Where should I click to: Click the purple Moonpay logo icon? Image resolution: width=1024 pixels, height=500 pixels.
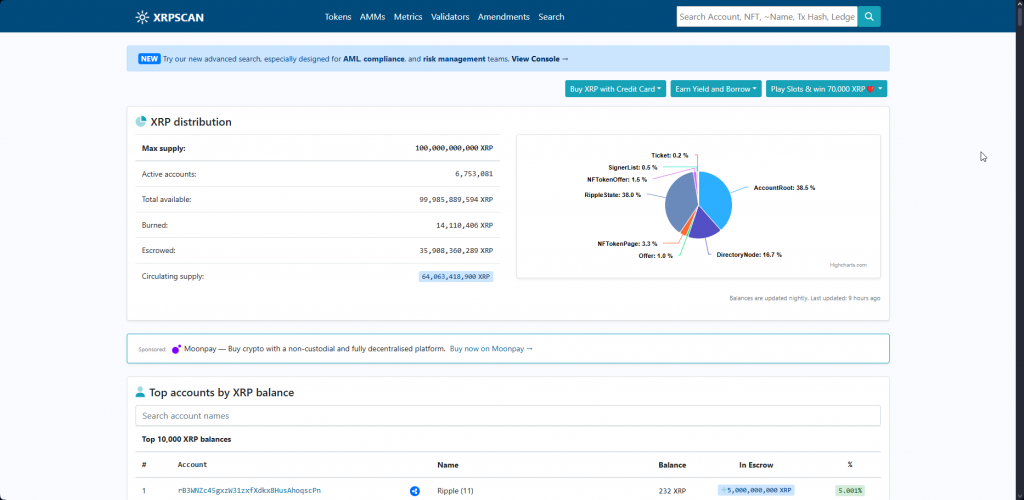176,349
